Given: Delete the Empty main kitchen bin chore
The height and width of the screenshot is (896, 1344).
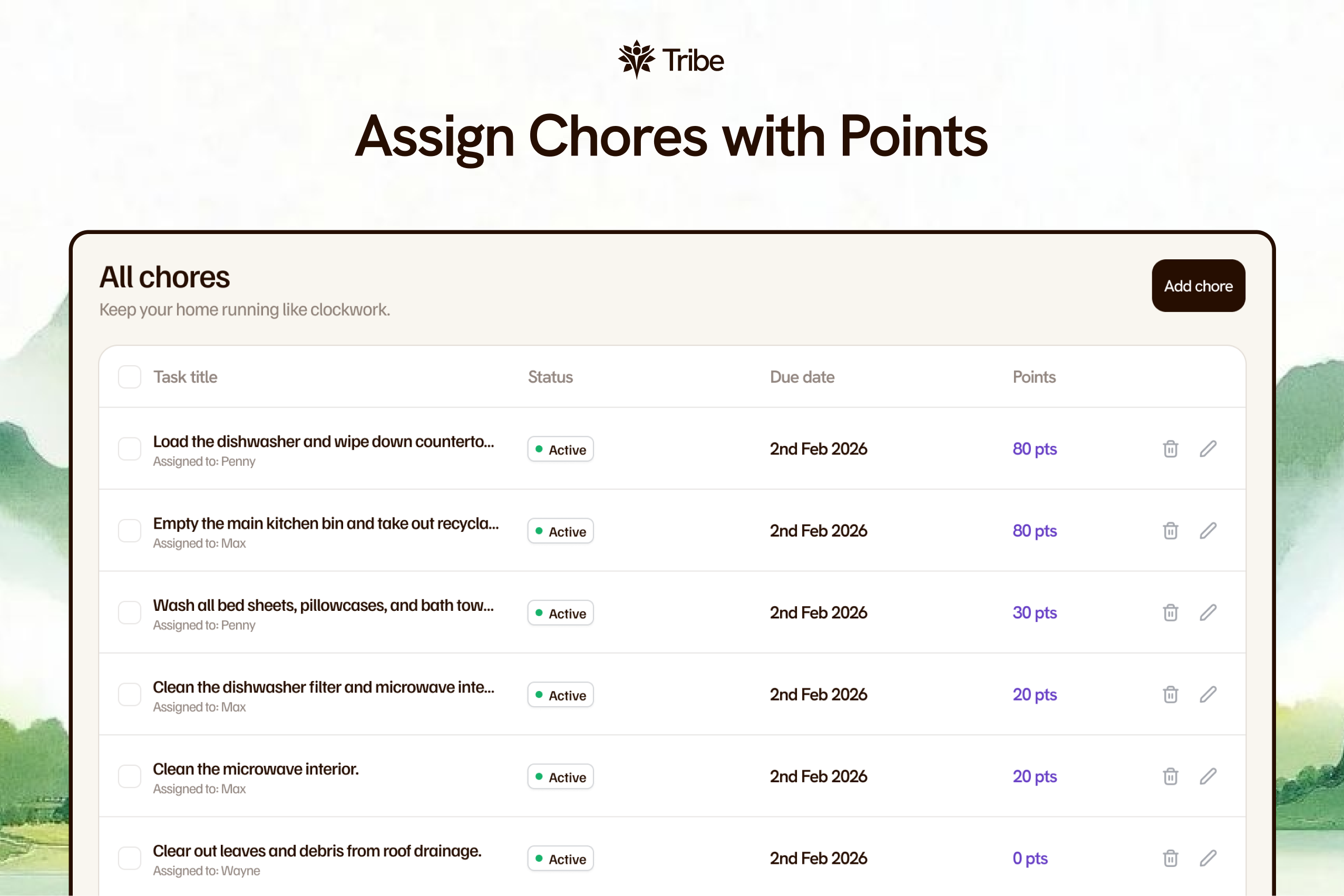Looking at the screenshot, I should (1170, 531).
